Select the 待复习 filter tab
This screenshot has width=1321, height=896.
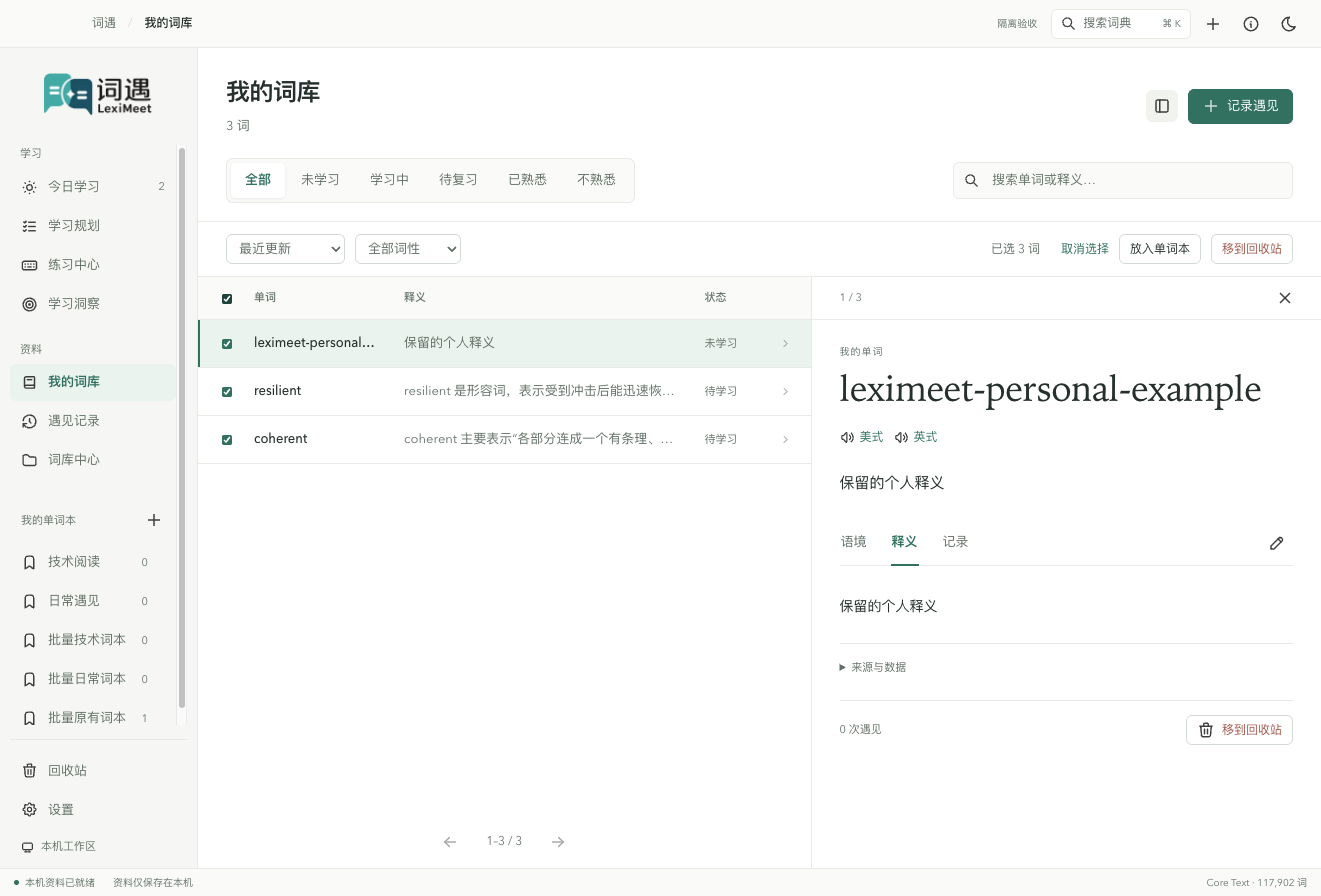point(458,180)
